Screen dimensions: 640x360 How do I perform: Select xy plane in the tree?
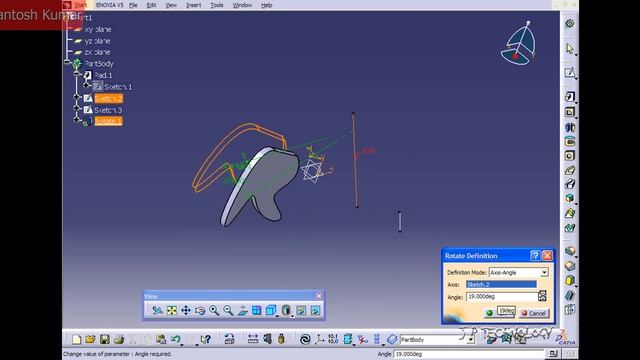pos(98,29)
